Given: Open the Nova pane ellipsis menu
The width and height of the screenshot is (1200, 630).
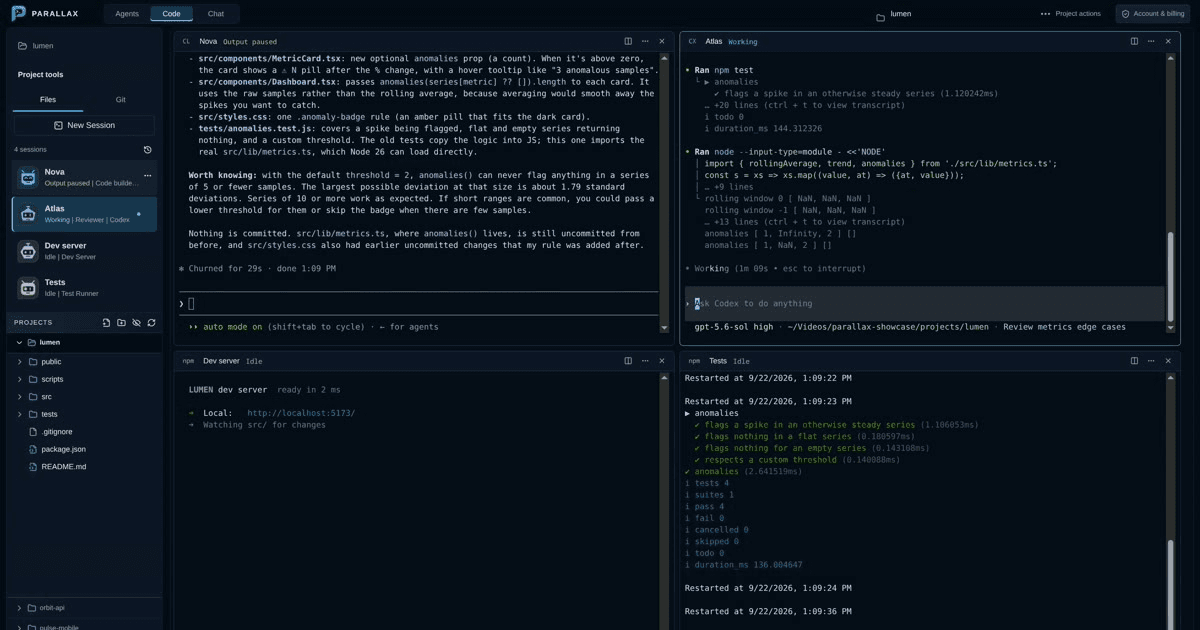Looking at the screenshot, I should coord(645,41).
